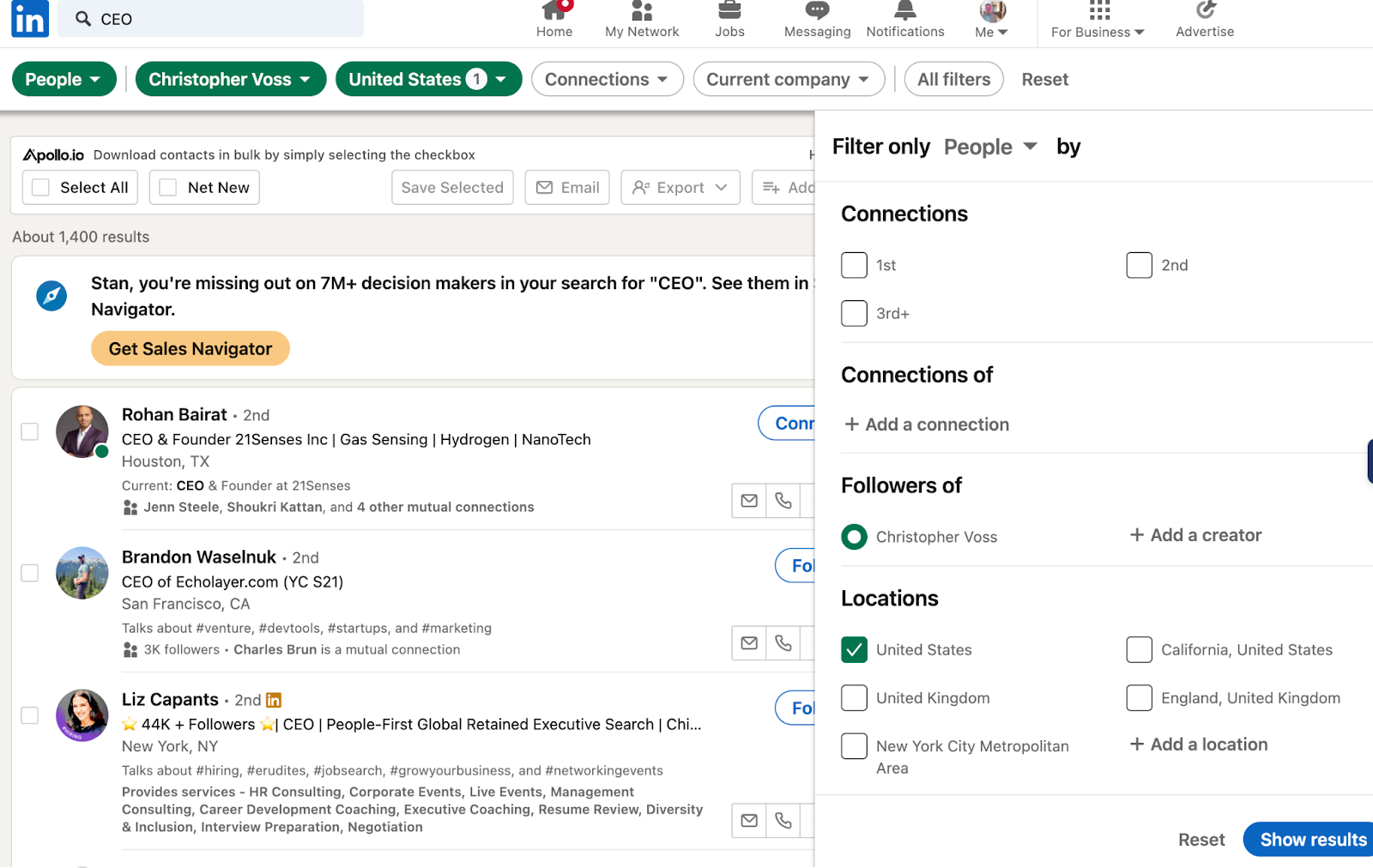Select checkbox beside Liz Capants result
Screen dimensions: 1373x868
(29, 715)
